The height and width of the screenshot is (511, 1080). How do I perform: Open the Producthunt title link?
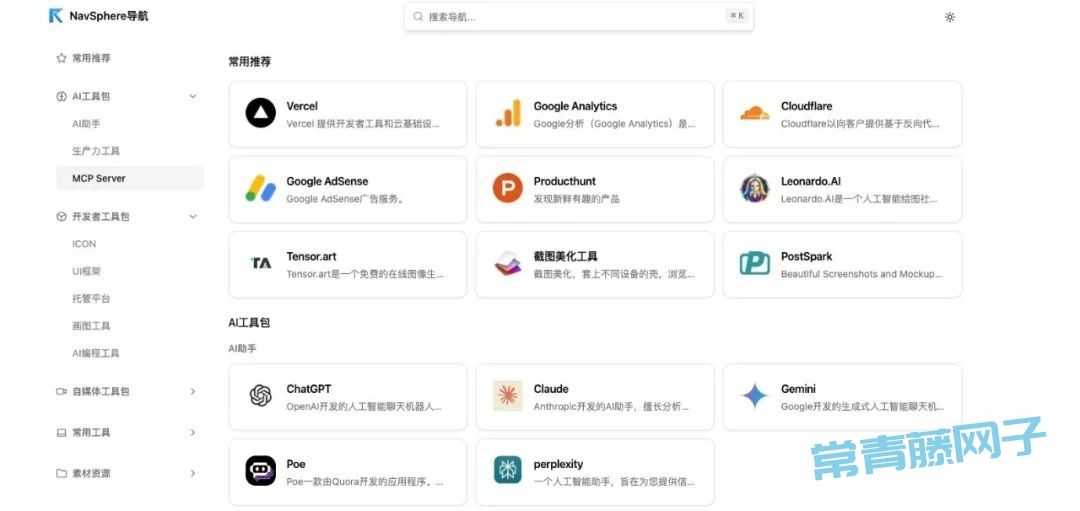565,181
